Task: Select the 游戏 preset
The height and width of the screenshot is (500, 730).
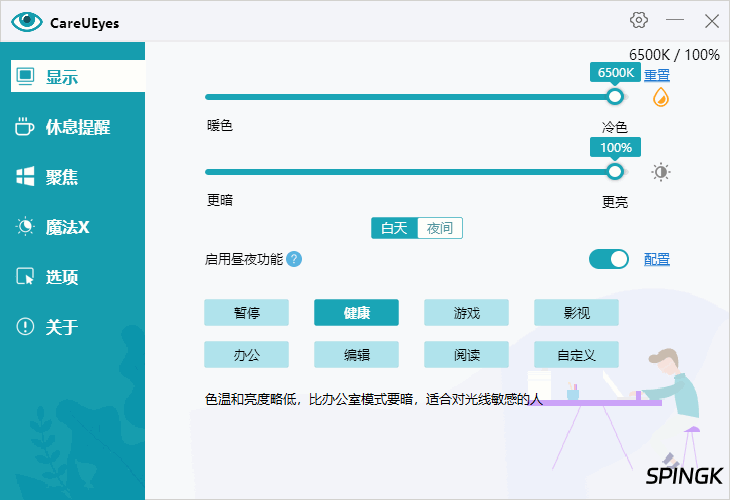Action: pyautogui.click(x=466, y=312)
